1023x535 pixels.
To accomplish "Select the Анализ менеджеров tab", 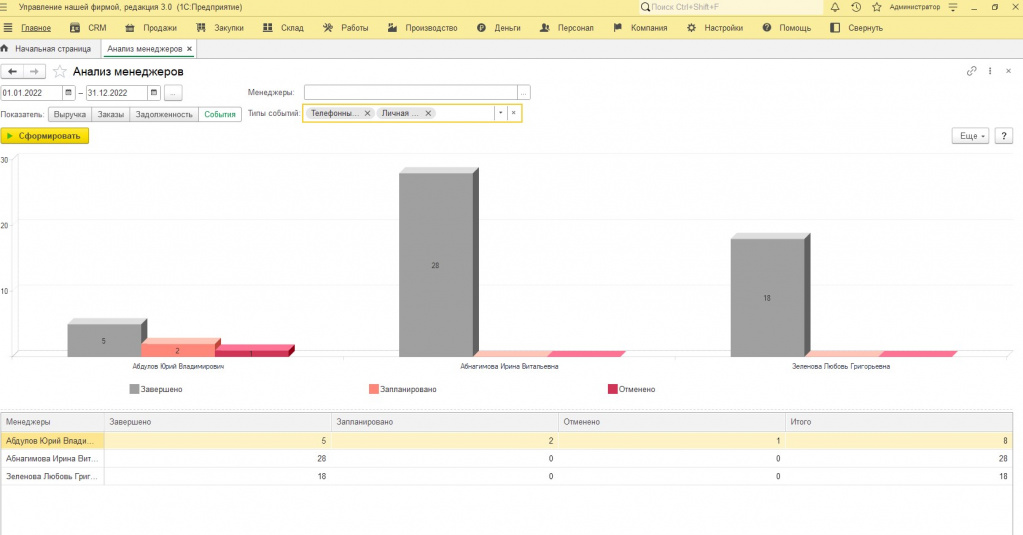I will pos(144,49).
